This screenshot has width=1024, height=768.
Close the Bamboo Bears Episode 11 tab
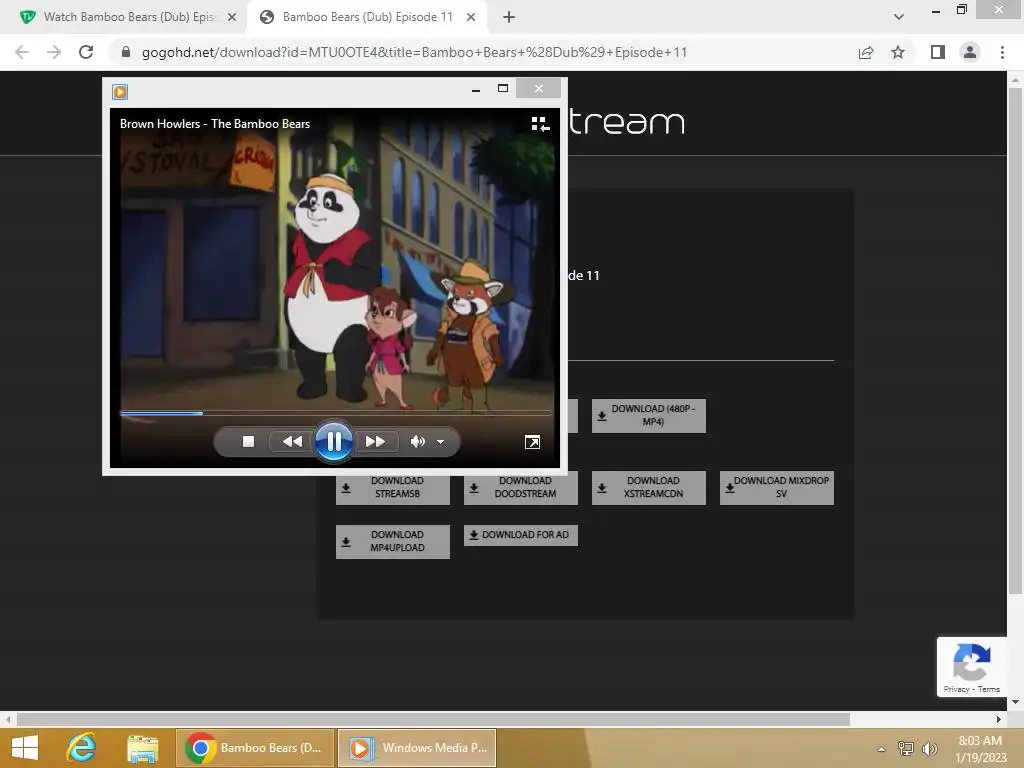(x=471, y=18)
